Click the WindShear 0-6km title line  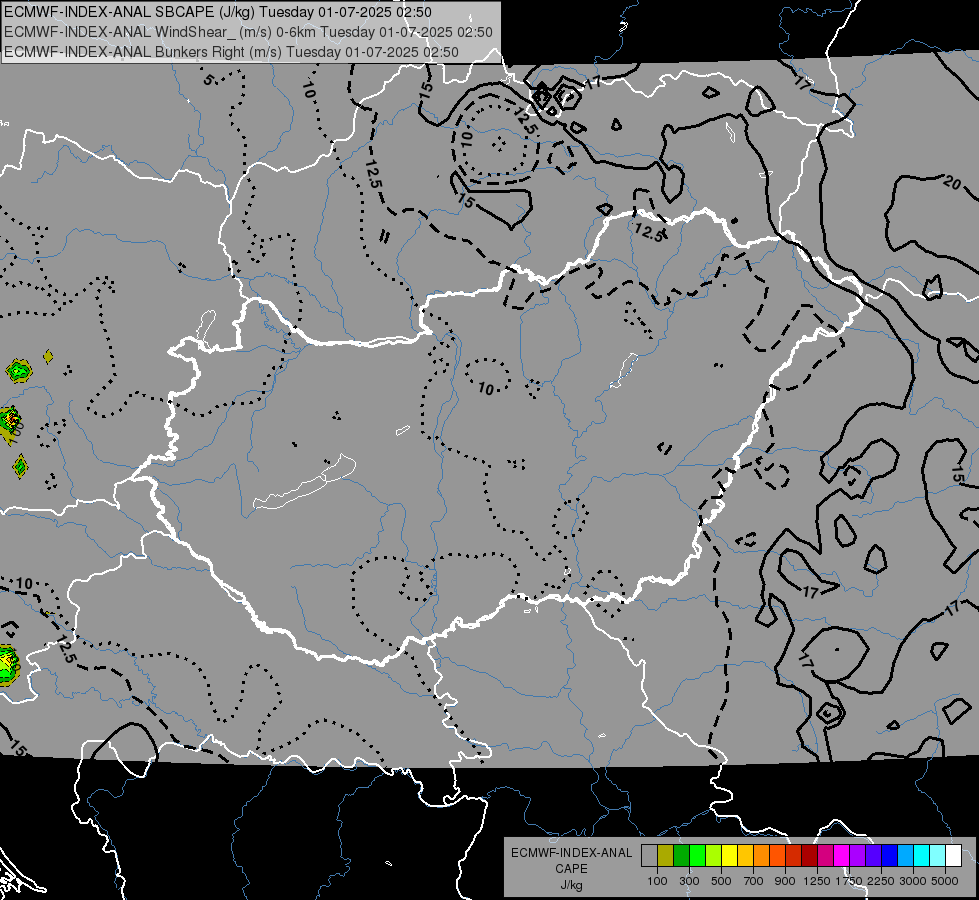pyautogui.click(x=248, y=32)
